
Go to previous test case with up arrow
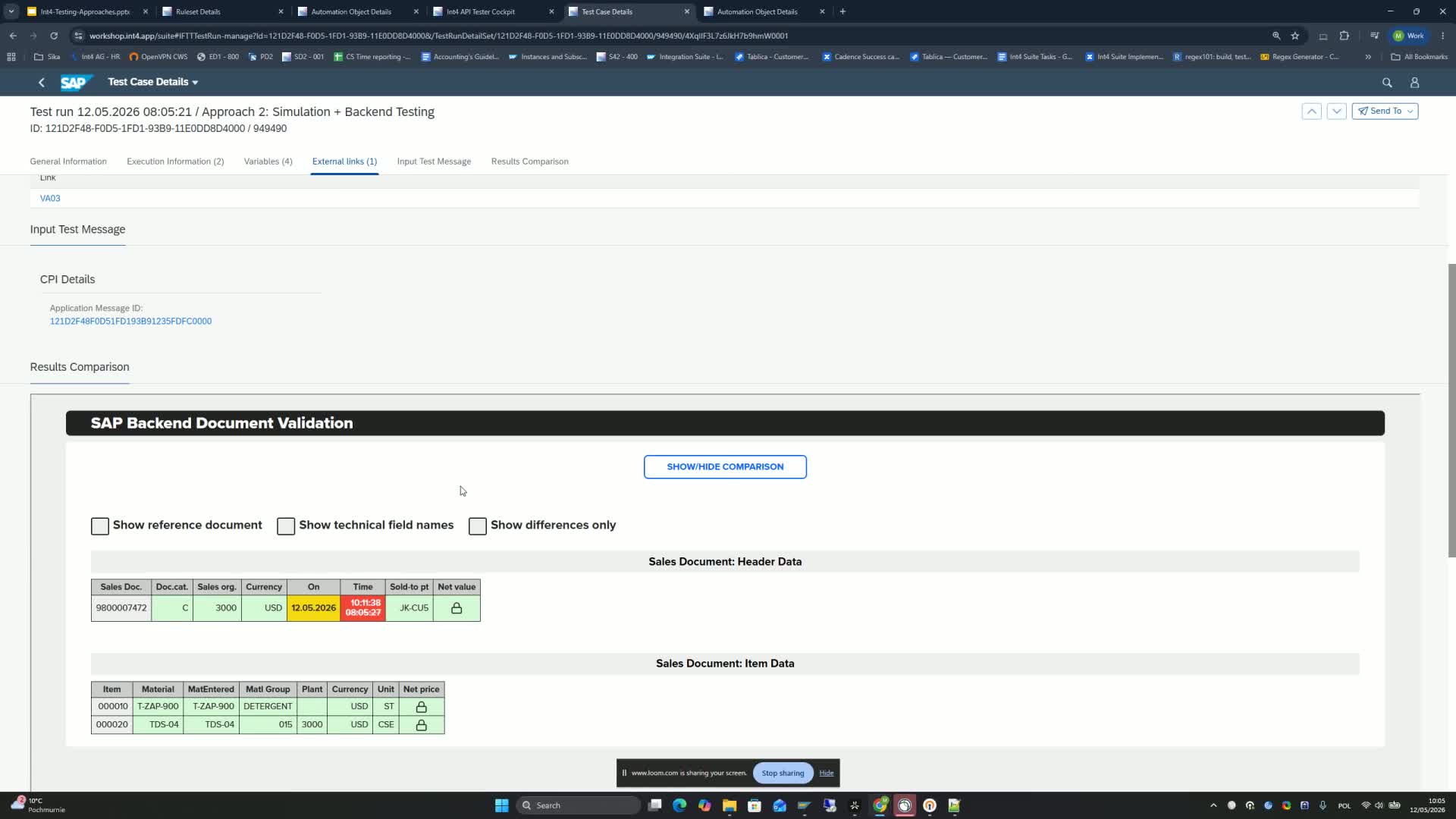pos(1311,111)
